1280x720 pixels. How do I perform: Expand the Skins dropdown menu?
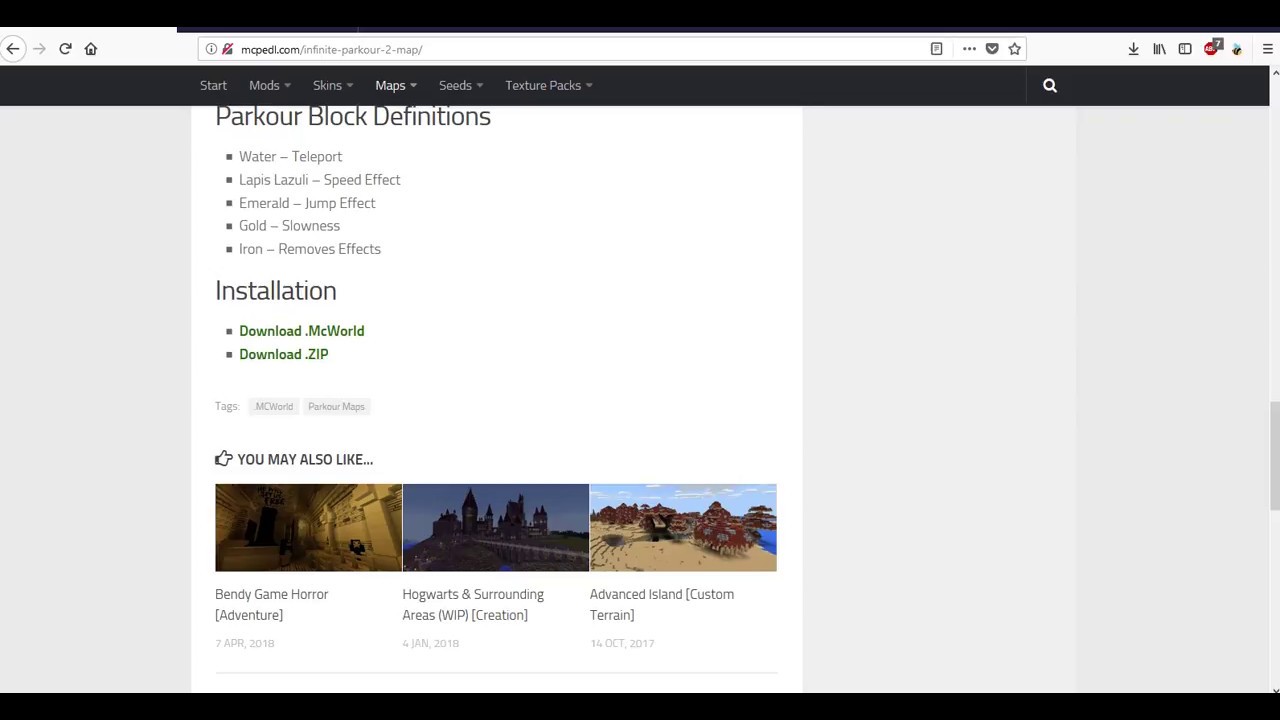333,86
